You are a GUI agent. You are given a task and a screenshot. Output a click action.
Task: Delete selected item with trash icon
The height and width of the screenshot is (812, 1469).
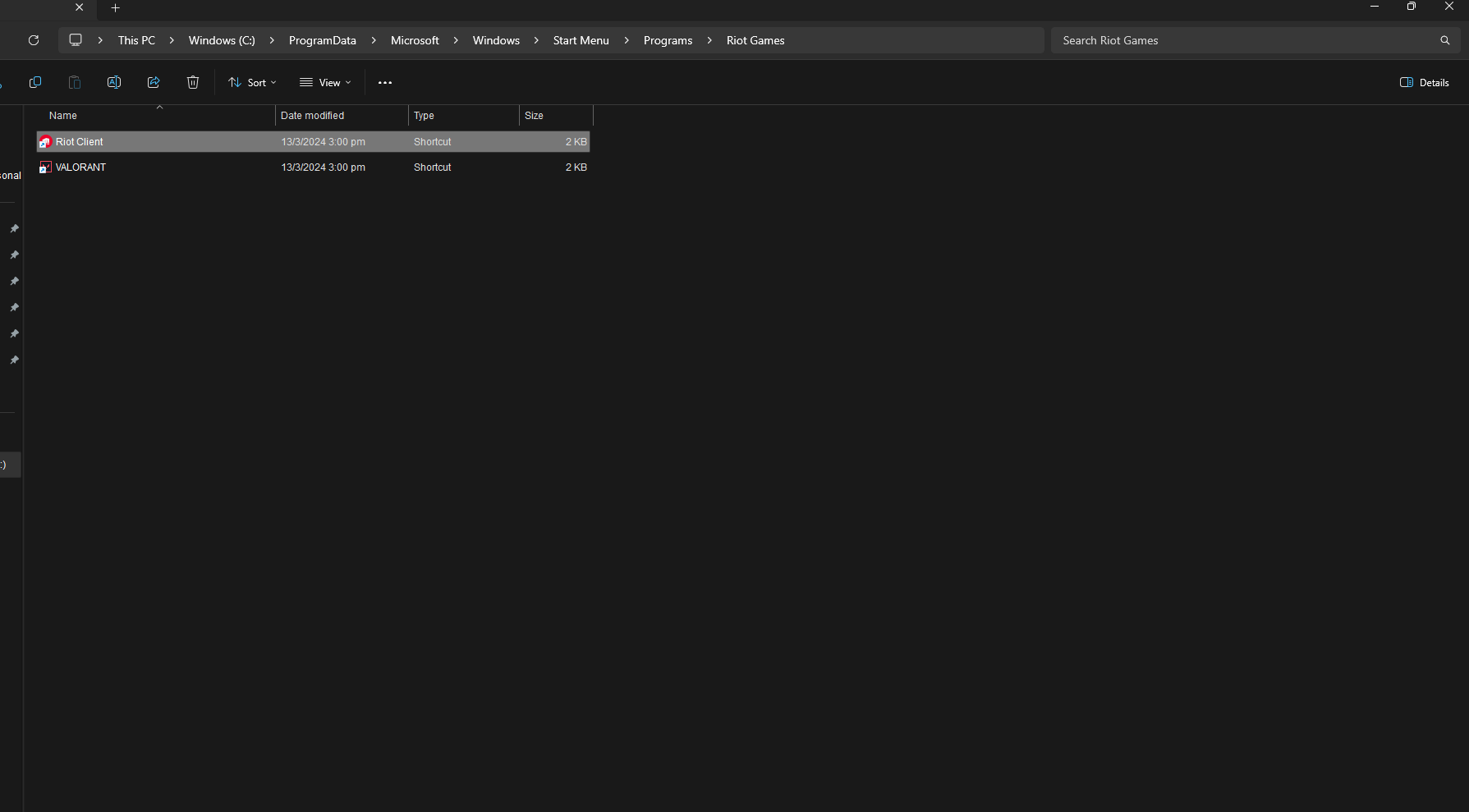click(x=193, y=82)
